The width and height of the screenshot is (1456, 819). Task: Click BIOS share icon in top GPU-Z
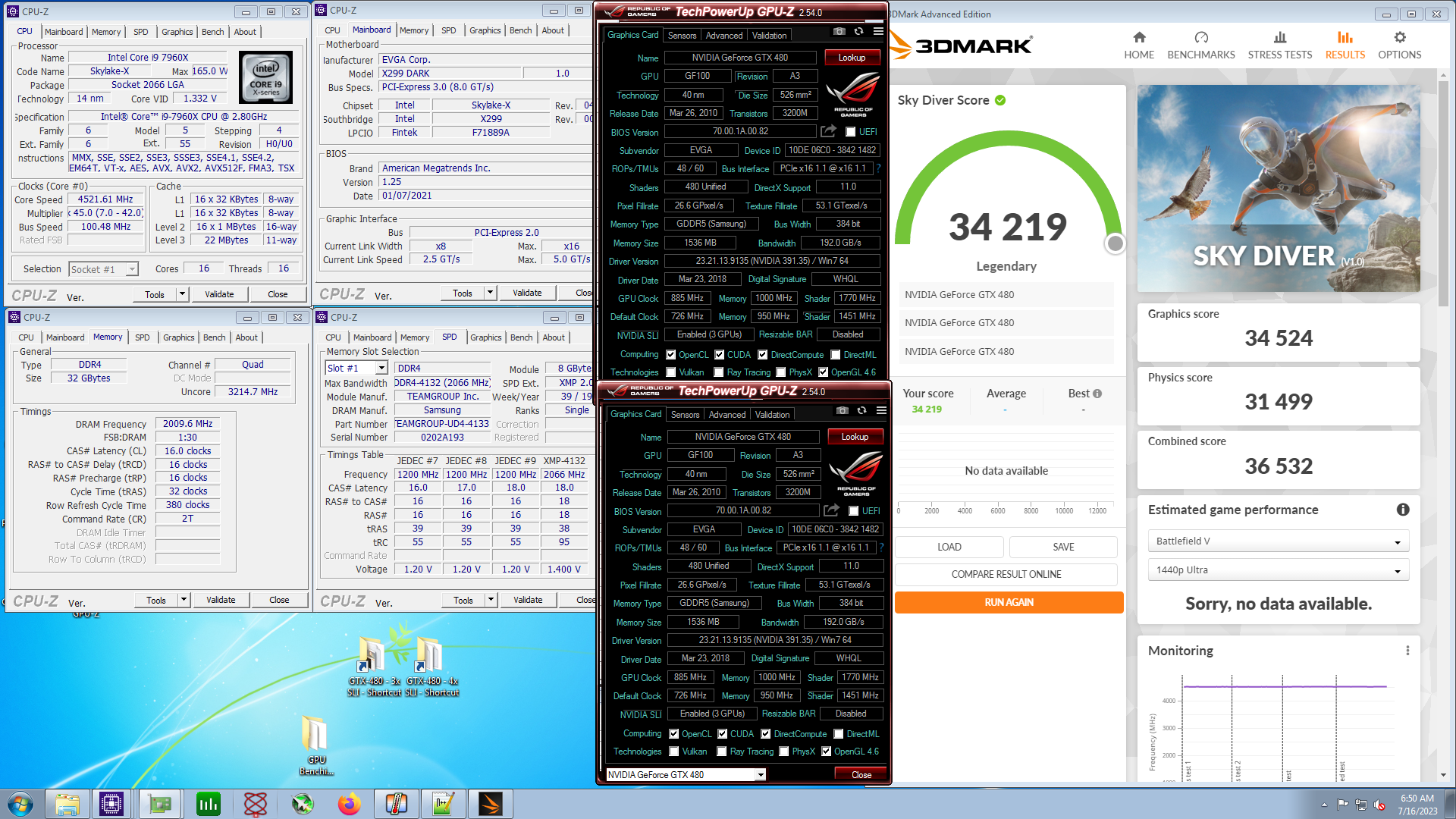tap(829, 131)
